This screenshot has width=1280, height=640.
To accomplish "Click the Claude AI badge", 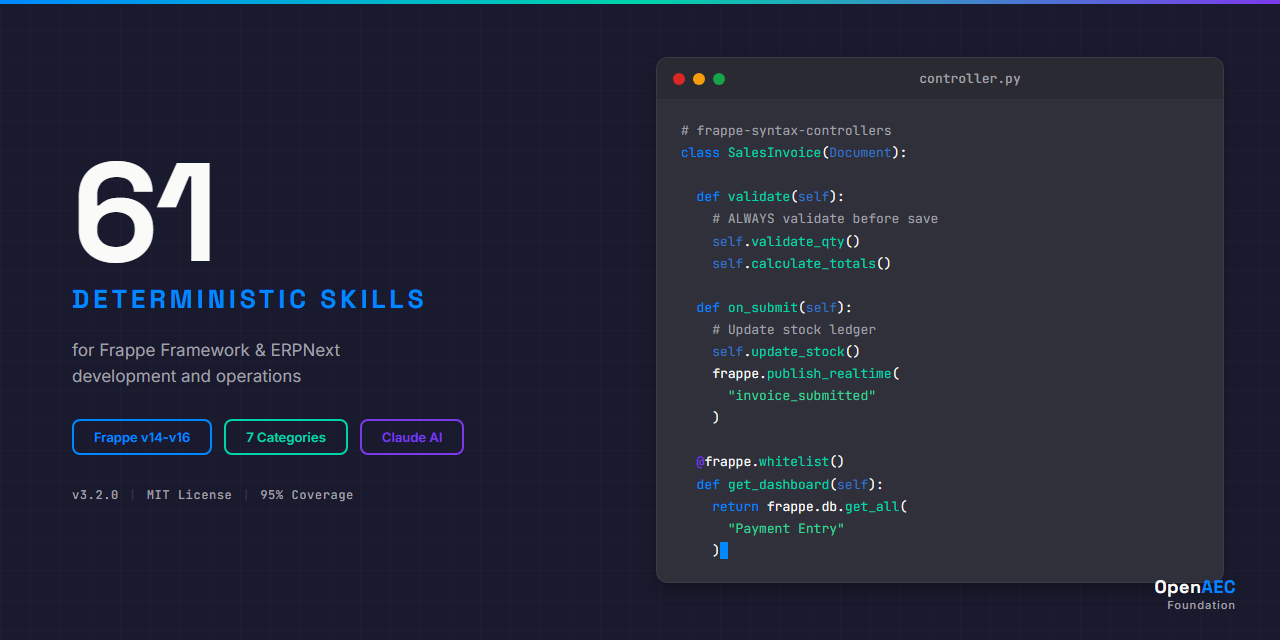I will [x=412, y=437].
